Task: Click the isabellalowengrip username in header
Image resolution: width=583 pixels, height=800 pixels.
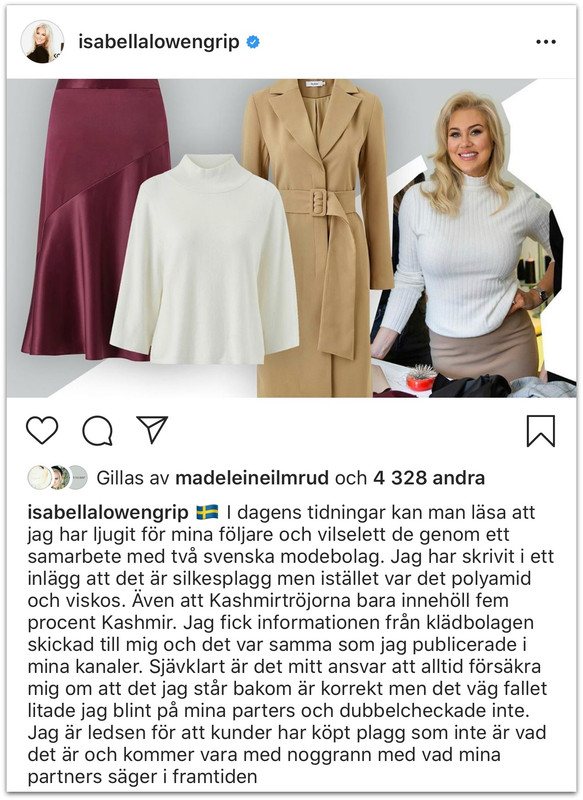Action: pyautogui.click(x=159, y=42)
